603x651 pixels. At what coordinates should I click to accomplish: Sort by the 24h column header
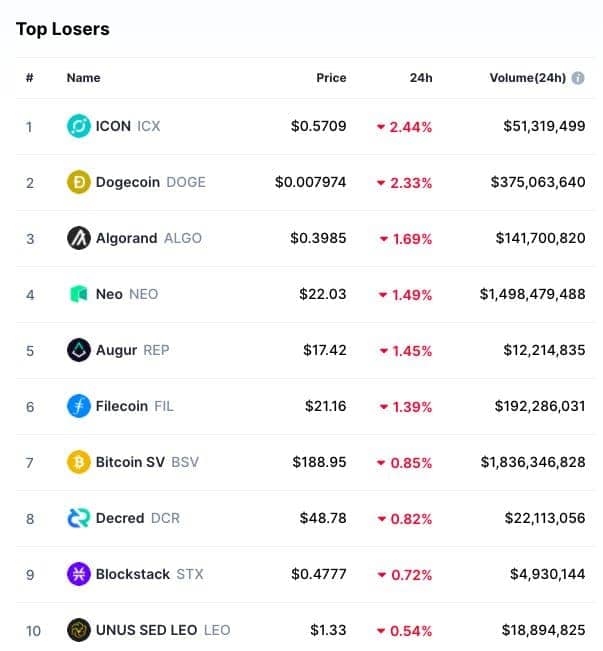tap(421, 78)
